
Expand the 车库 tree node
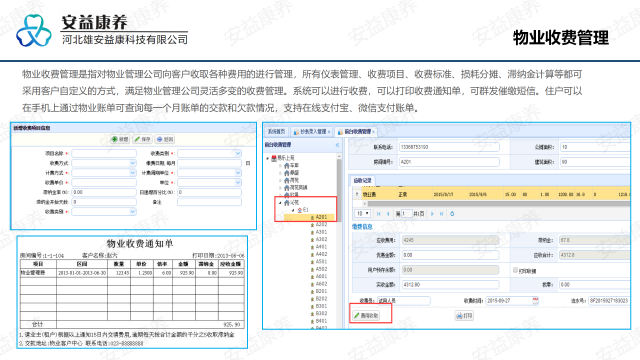tap(280, 165)
